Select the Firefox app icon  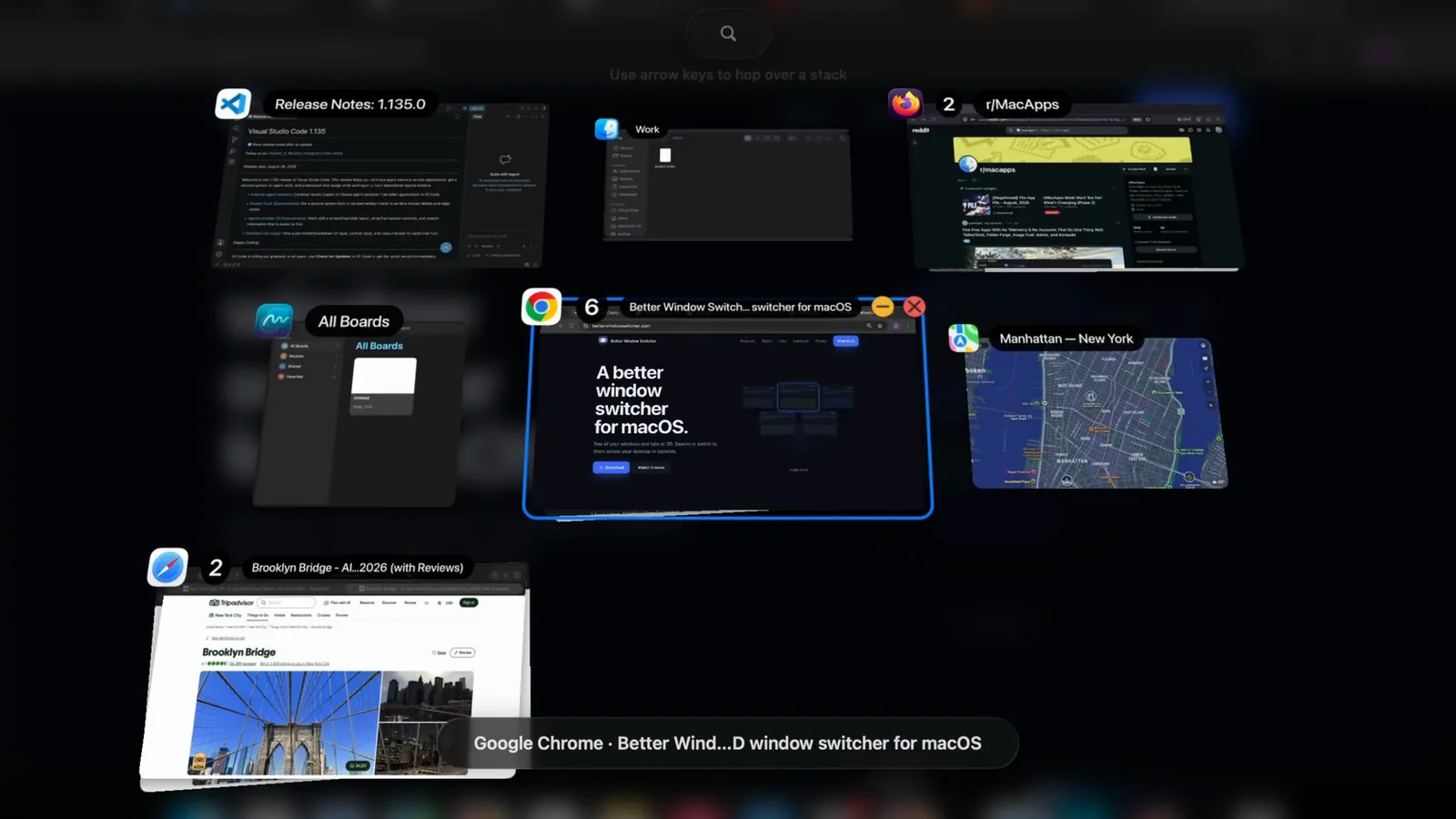tap(905, 104)
